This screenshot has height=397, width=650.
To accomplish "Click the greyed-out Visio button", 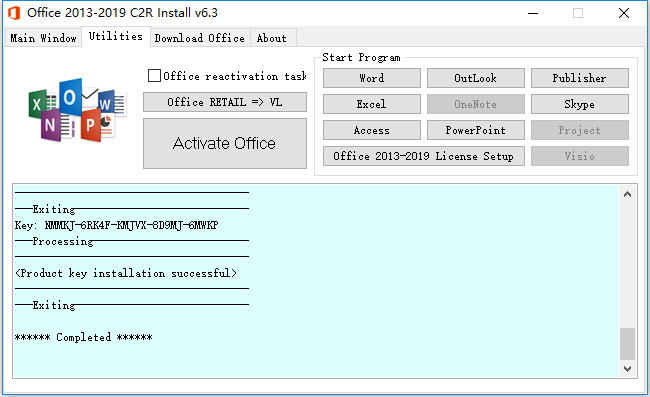I will [580, 156].
